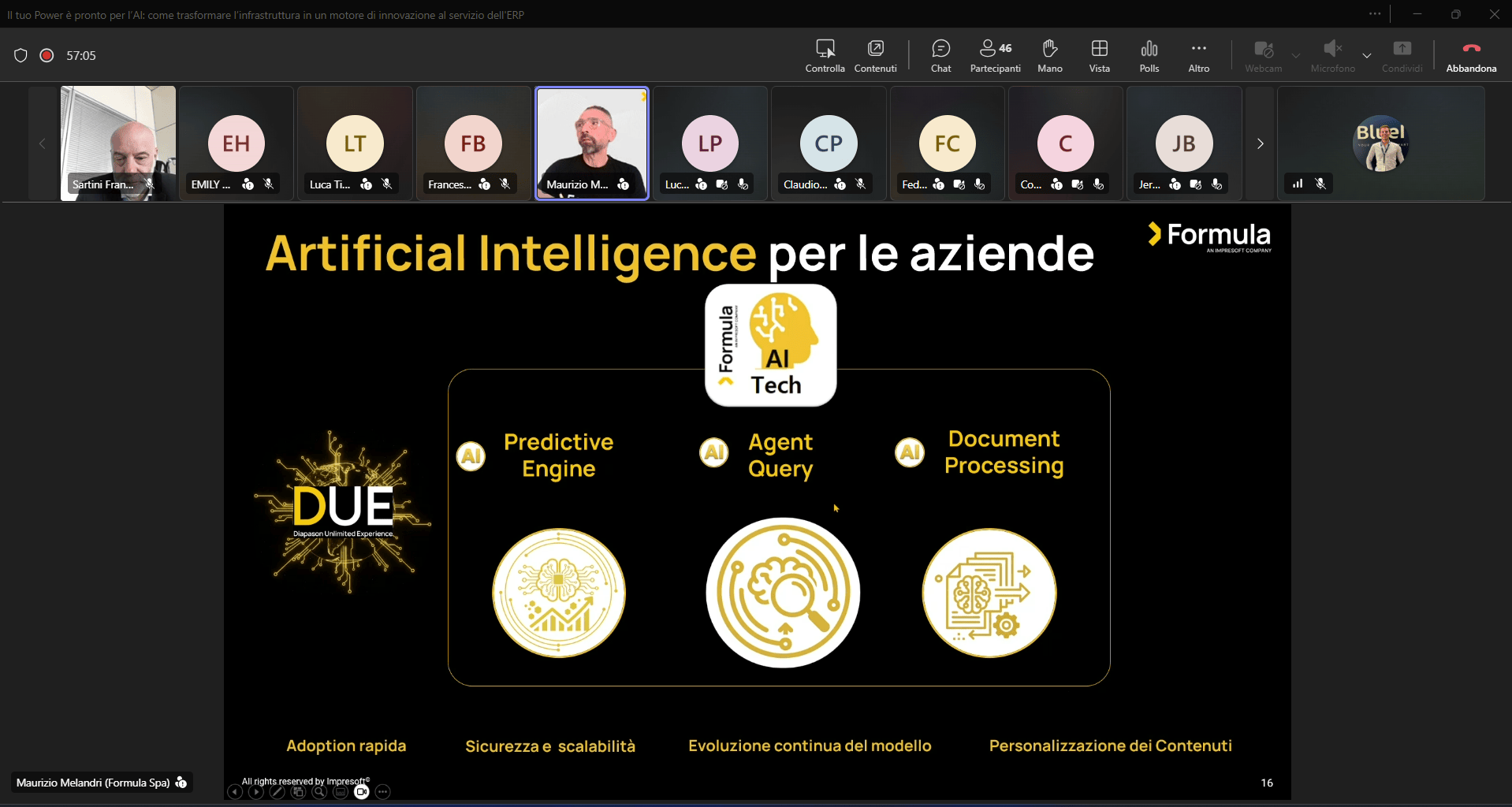This screenshot has width=1512, height=807.
Task: Click the signal strength icon on own tile
Action: [1298, 184]
